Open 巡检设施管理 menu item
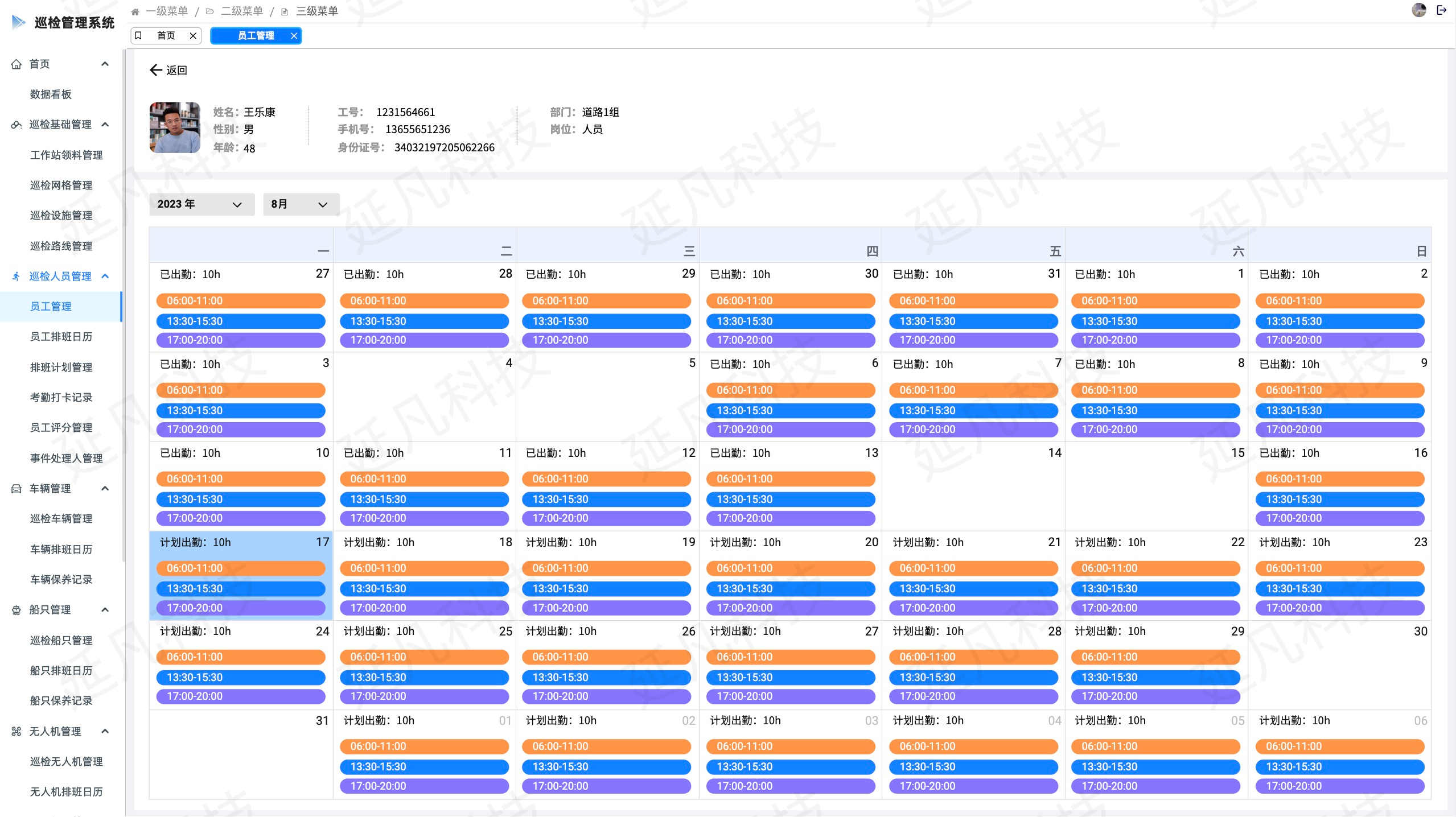The height and width of the screenshot is (817, 1456). coord(61,216)
